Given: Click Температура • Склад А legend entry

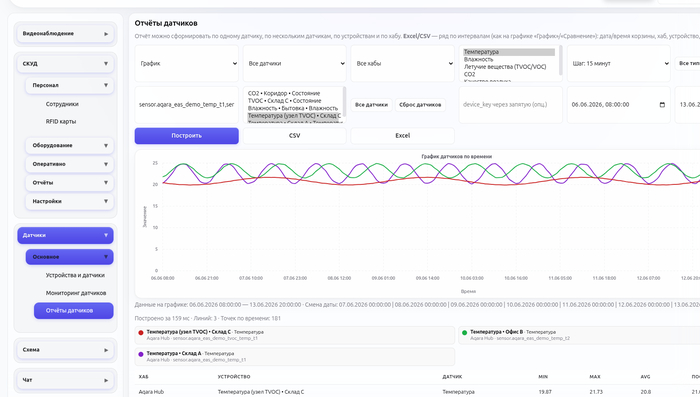Looking at the screenshot, I should (x=295, y=357).
